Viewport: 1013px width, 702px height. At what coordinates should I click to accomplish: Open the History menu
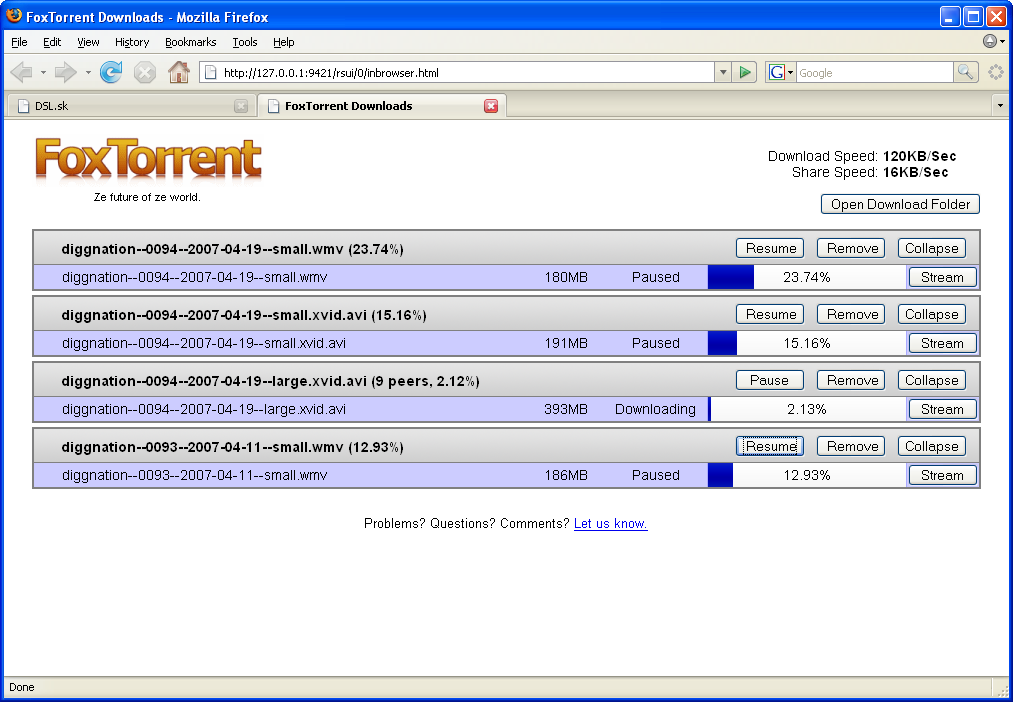[x=132, y=42]
